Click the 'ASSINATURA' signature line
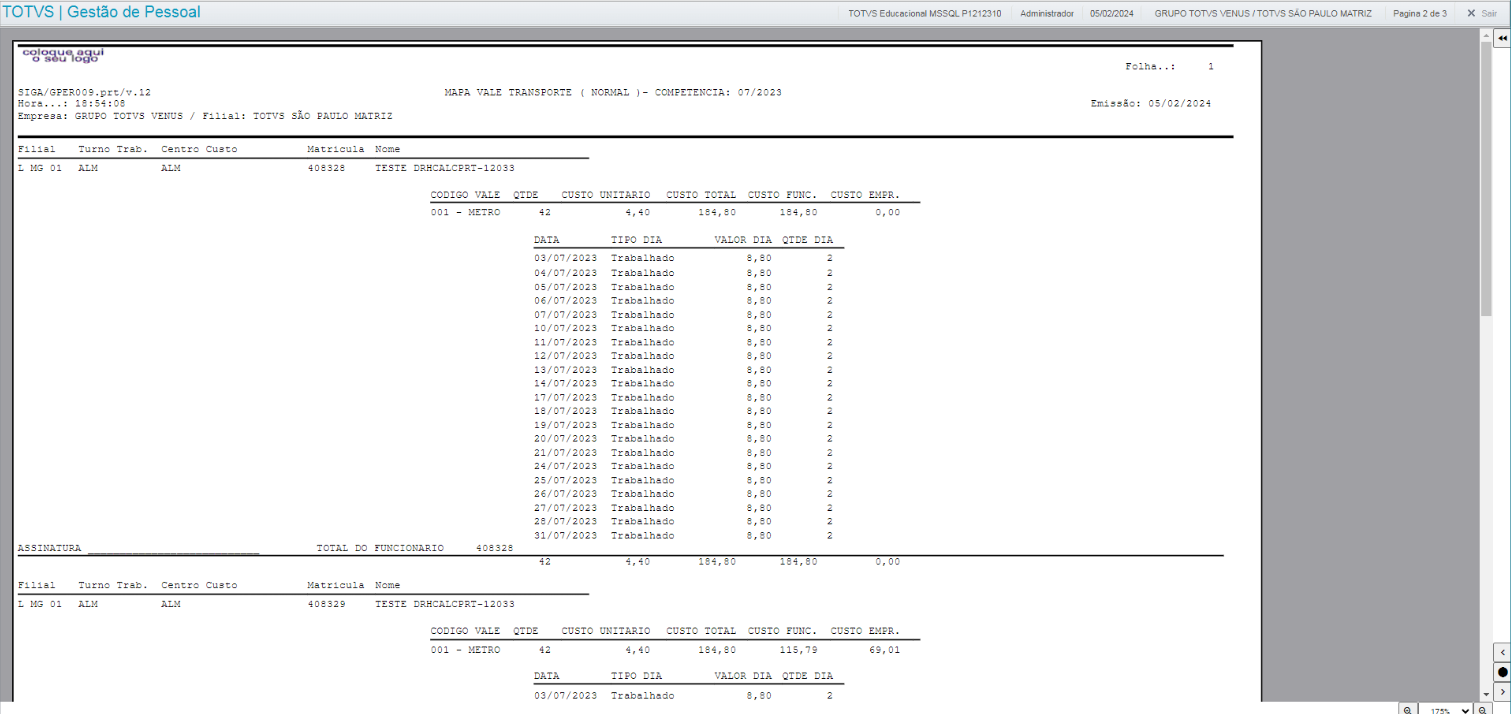The width and height of the screenshot is (1511, 714). pyautogui.click(x=138, y=549)
